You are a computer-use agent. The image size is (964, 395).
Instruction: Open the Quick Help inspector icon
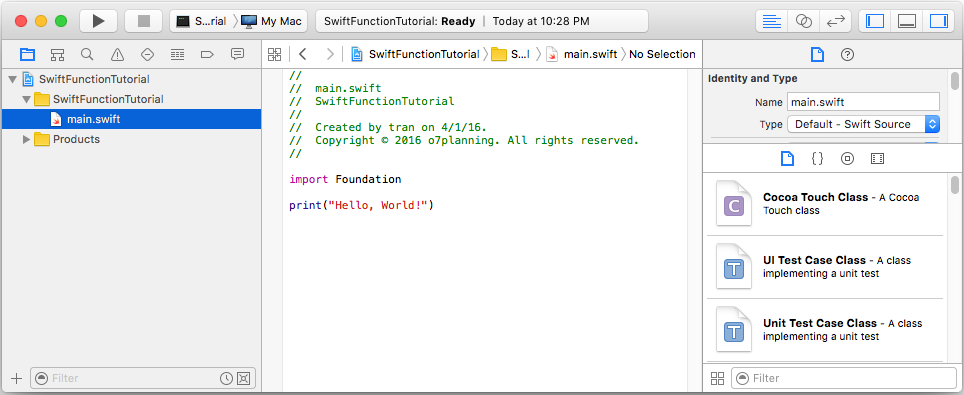coord(847,55)
